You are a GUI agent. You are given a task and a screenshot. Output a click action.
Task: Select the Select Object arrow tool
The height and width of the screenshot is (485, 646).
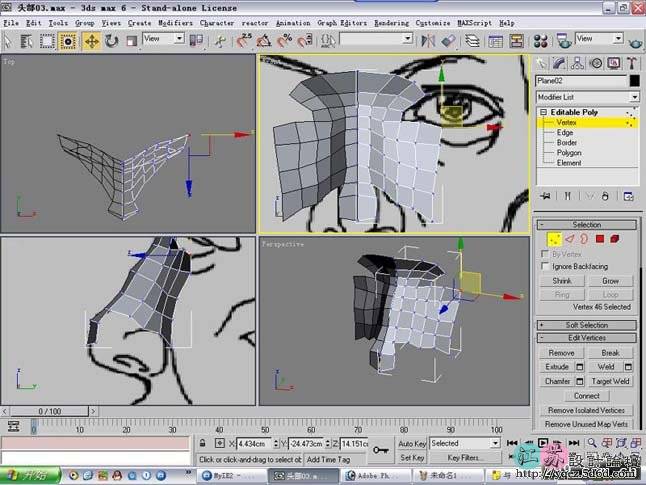pyautogui.click(x=8, y=41)
